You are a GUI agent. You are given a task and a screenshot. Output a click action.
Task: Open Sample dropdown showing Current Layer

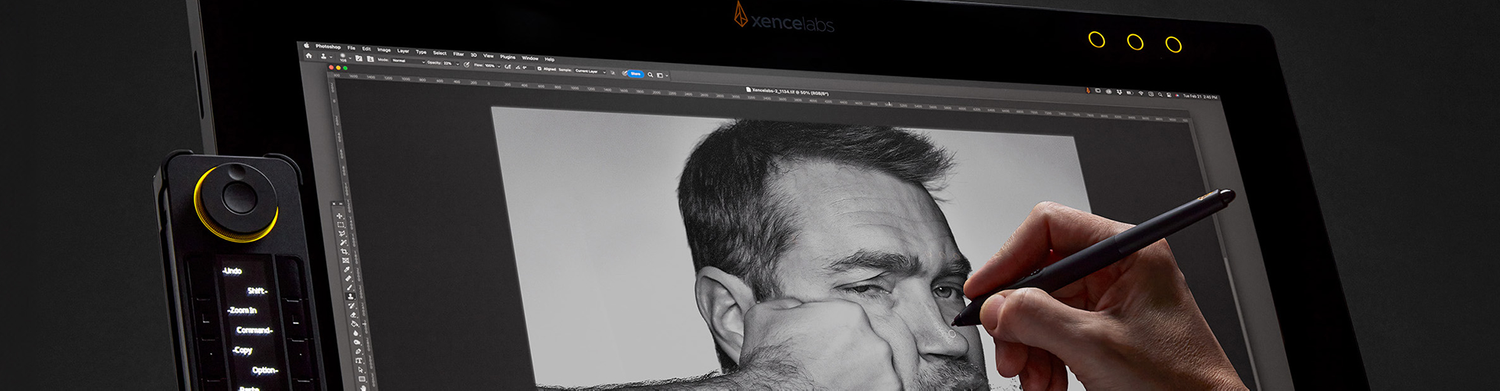pos(590,71)
